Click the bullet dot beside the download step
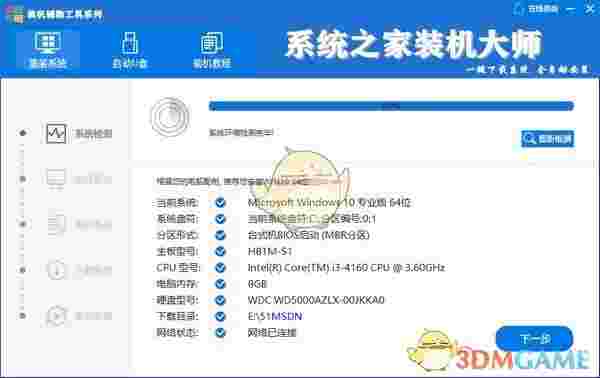The height and width of the screenshot is (378, 600). 23,270
